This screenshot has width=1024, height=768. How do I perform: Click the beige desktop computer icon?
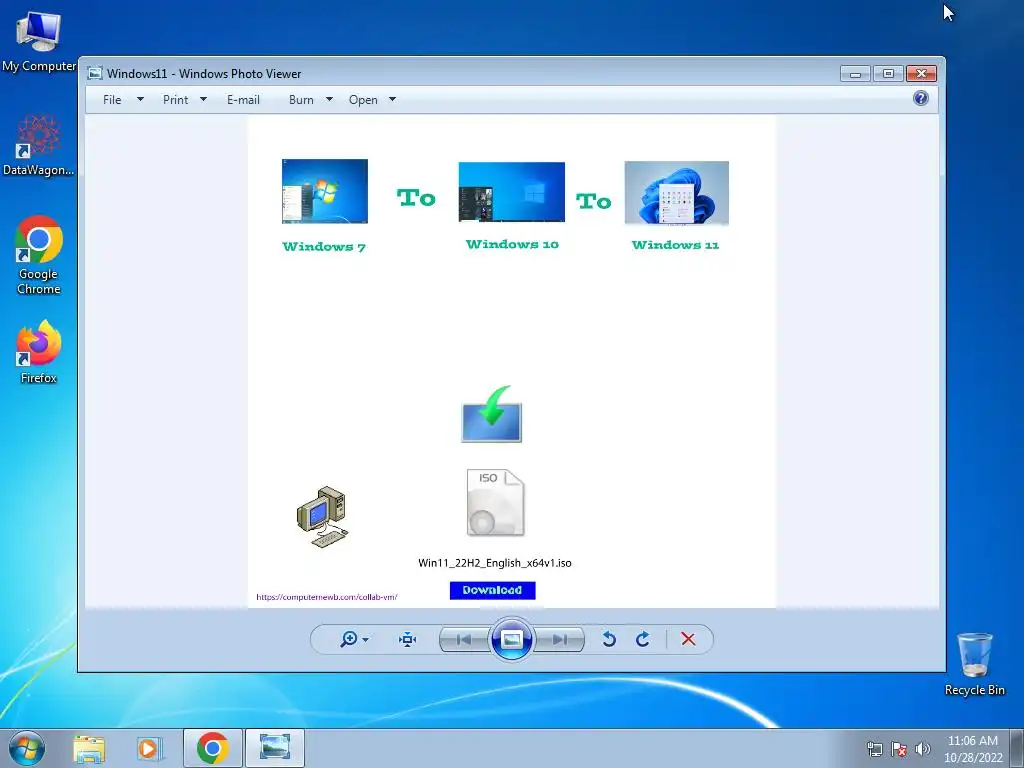322,517
